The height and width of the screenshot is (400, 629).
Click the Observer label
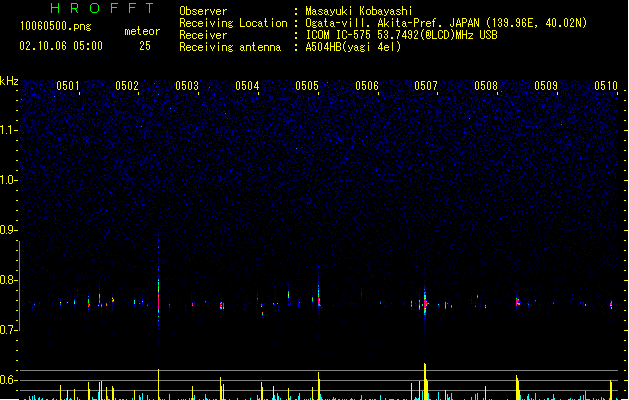tap(203, 11)
